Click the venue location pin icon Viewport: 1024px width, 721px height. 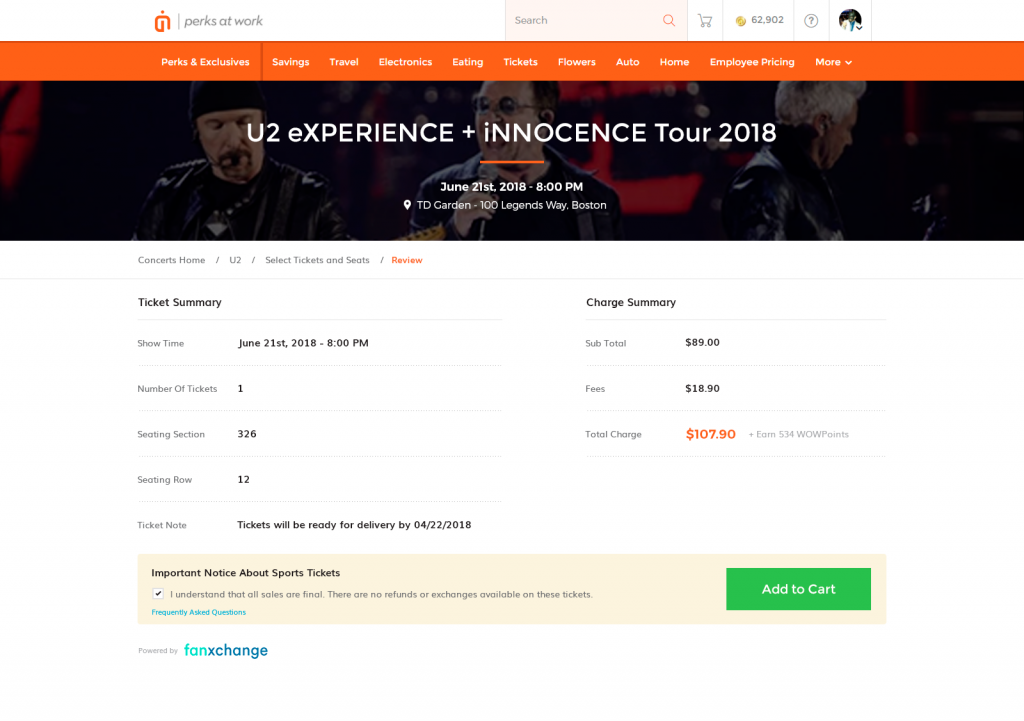pyautogui.click(x=407, y=205)
